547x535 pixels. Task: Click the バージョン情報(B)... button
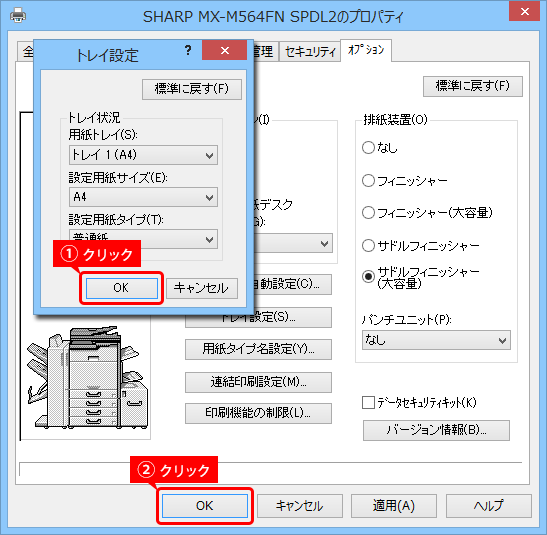(436, 430)
